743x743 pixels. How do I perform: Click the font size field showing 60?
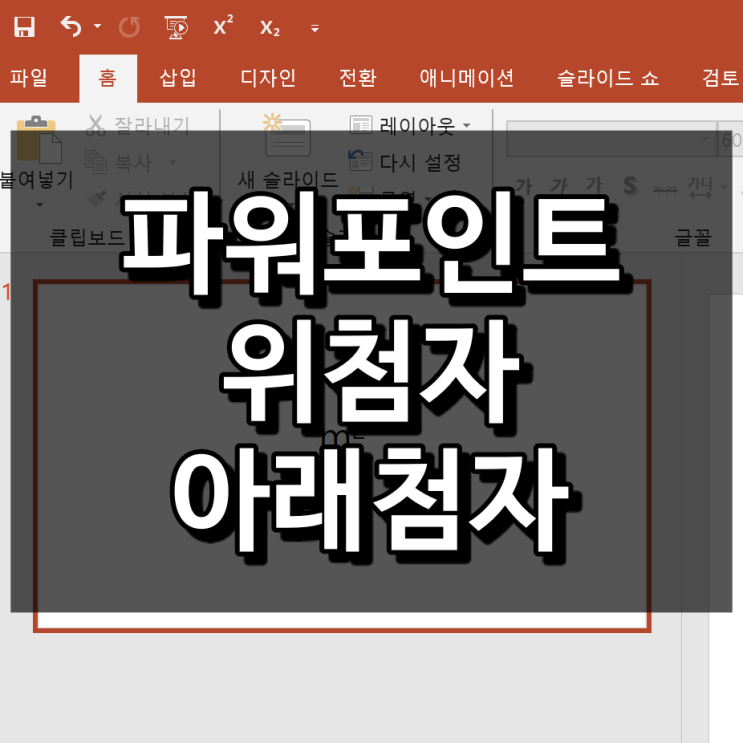[730, 139]
